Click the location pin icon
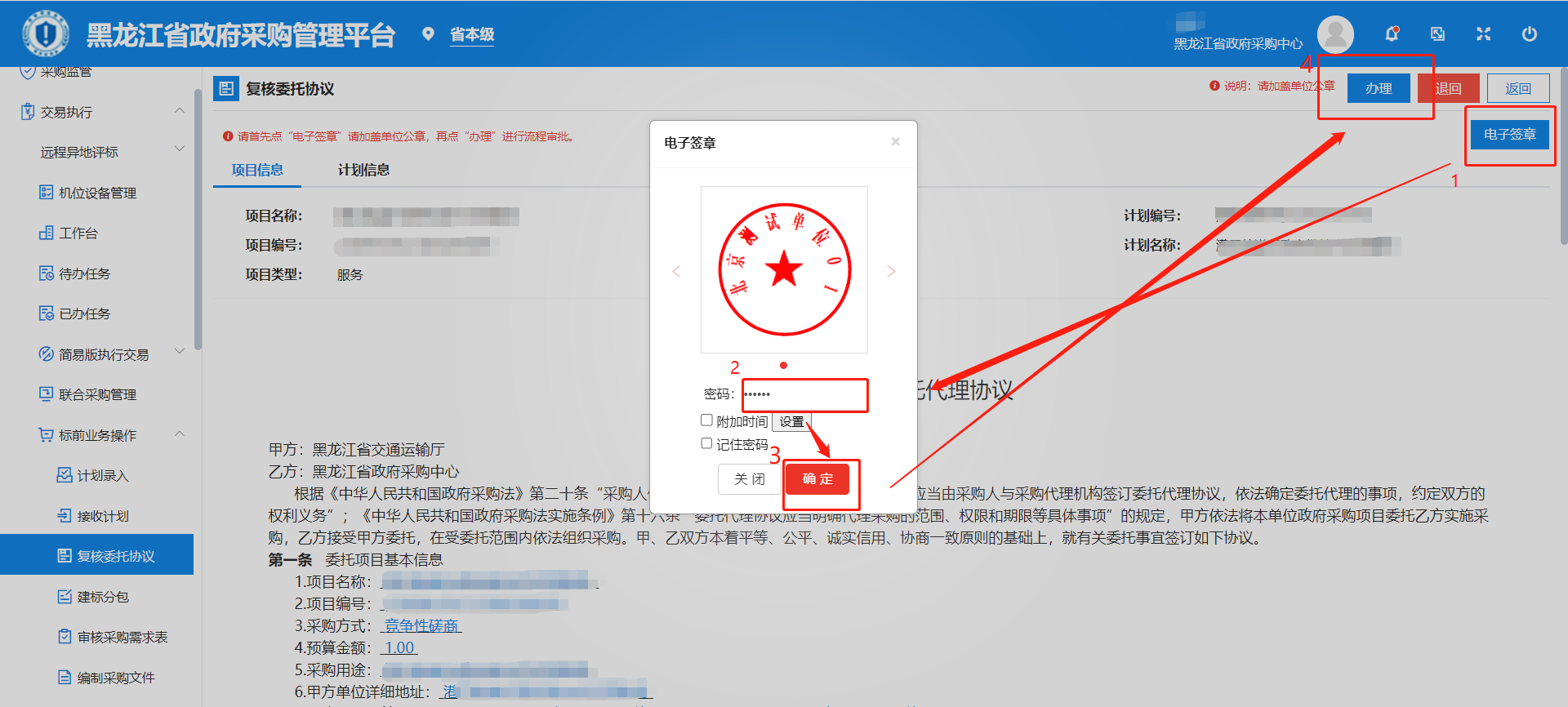The width and height of the screenshot is (1568, 707). click(x=428, y=34)
